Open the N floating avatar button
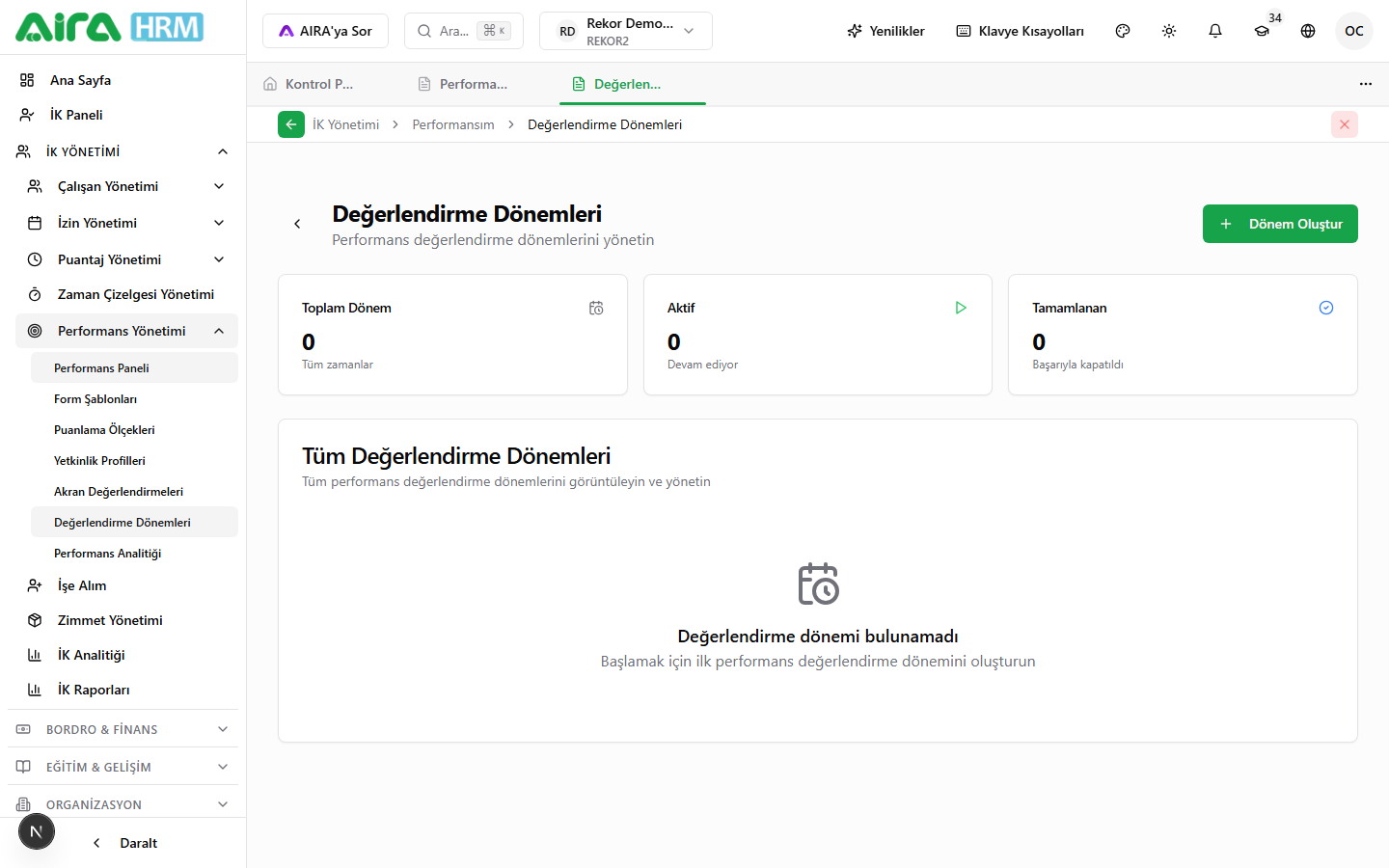 (37, 831)
